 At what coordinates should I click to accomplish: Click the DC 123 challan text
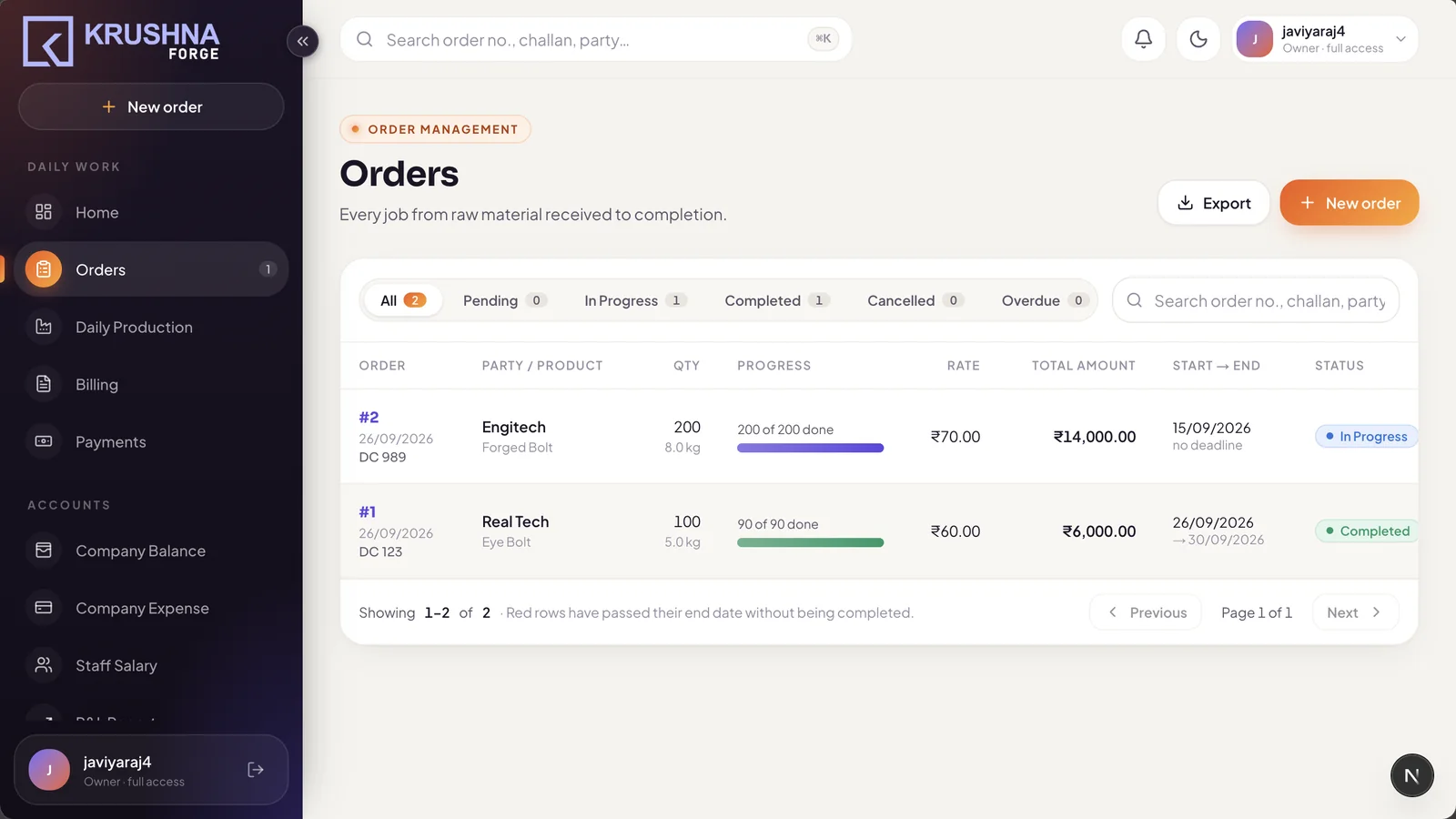[380, 551]
